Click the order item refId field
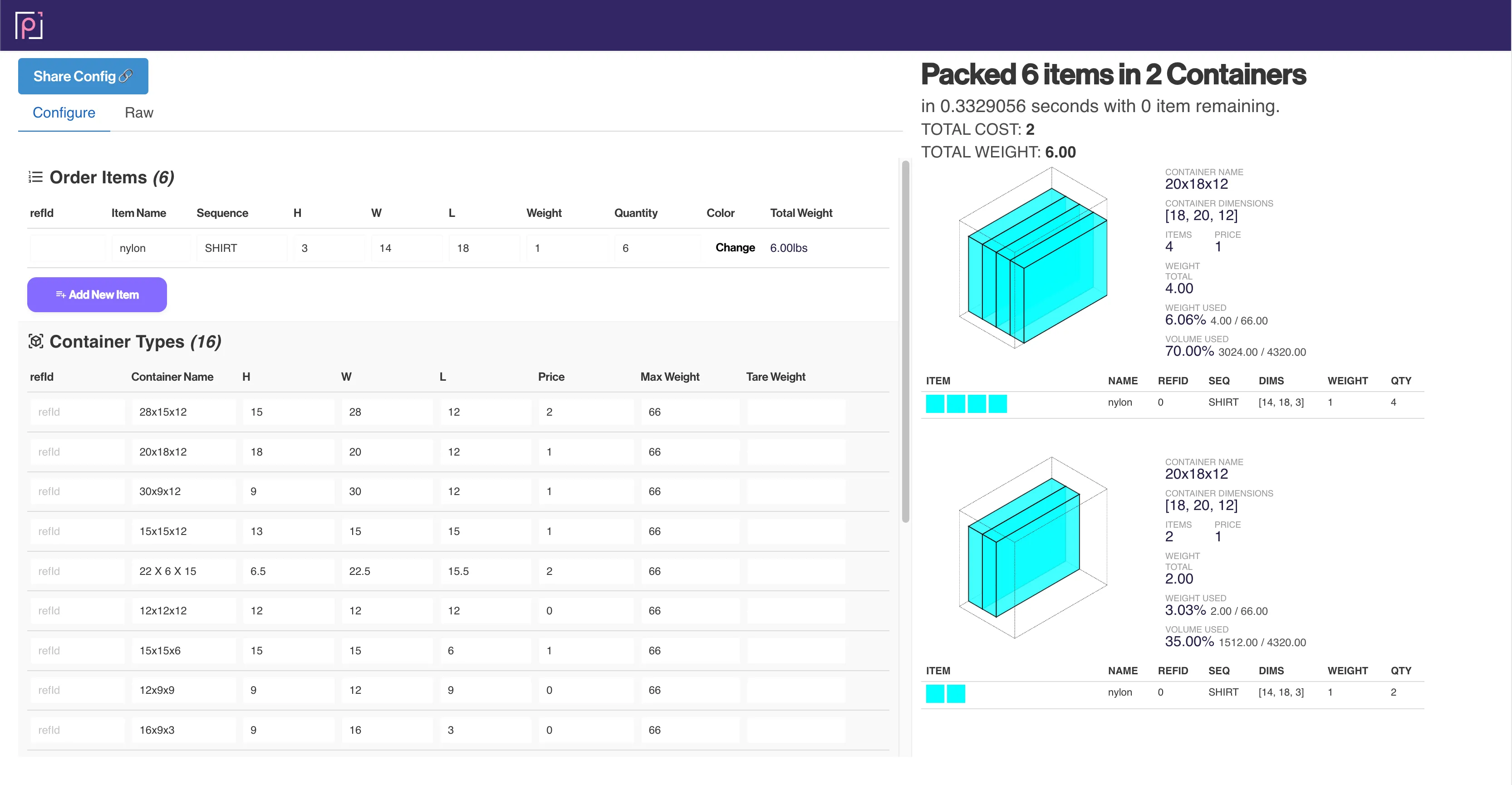Image resolution: width=1512 pixels, height=785 pixels. click(68, 248)
